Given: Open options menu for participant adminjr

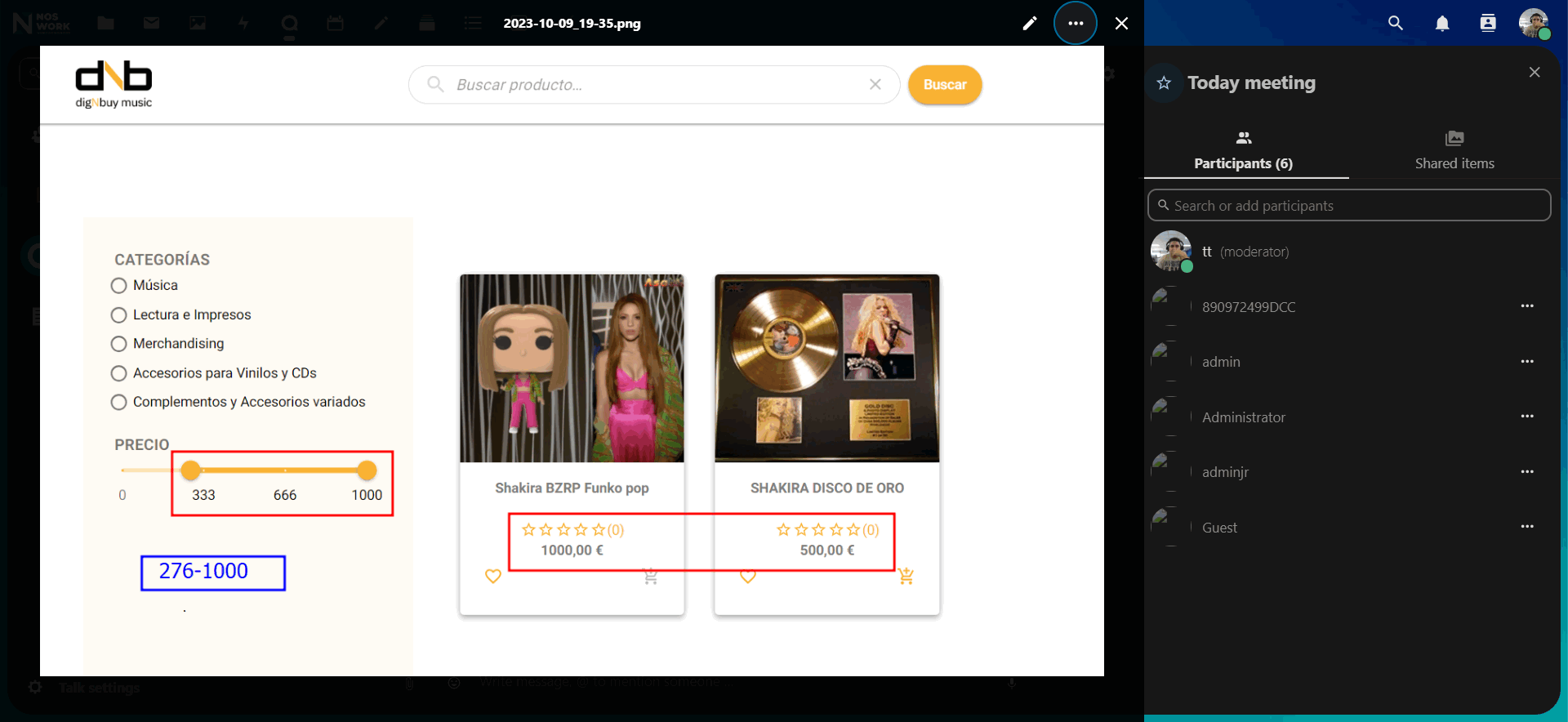Looking at the screenshot, I should [x=1527, y=471].
